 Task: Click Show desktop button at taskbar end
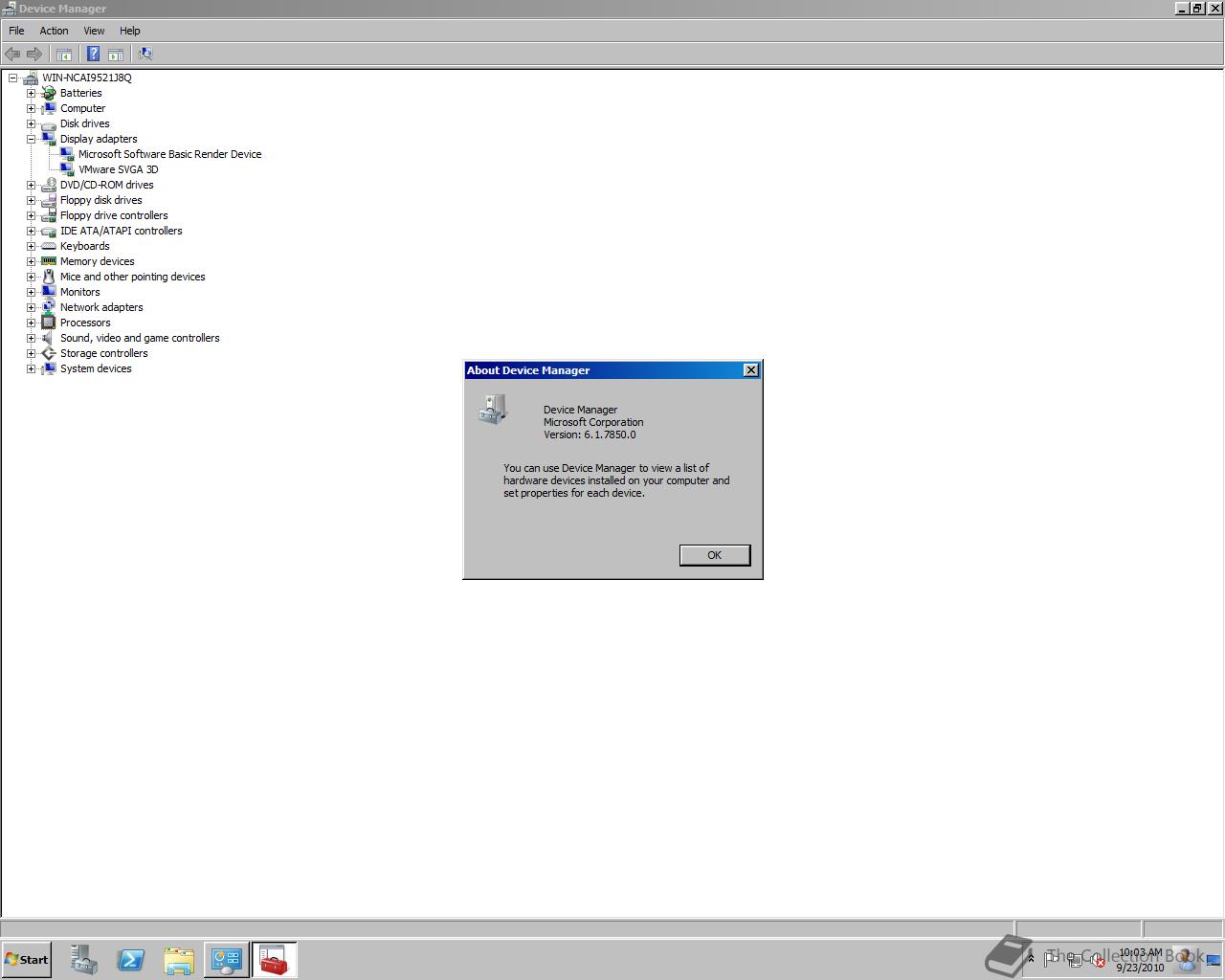[1214, 960]
